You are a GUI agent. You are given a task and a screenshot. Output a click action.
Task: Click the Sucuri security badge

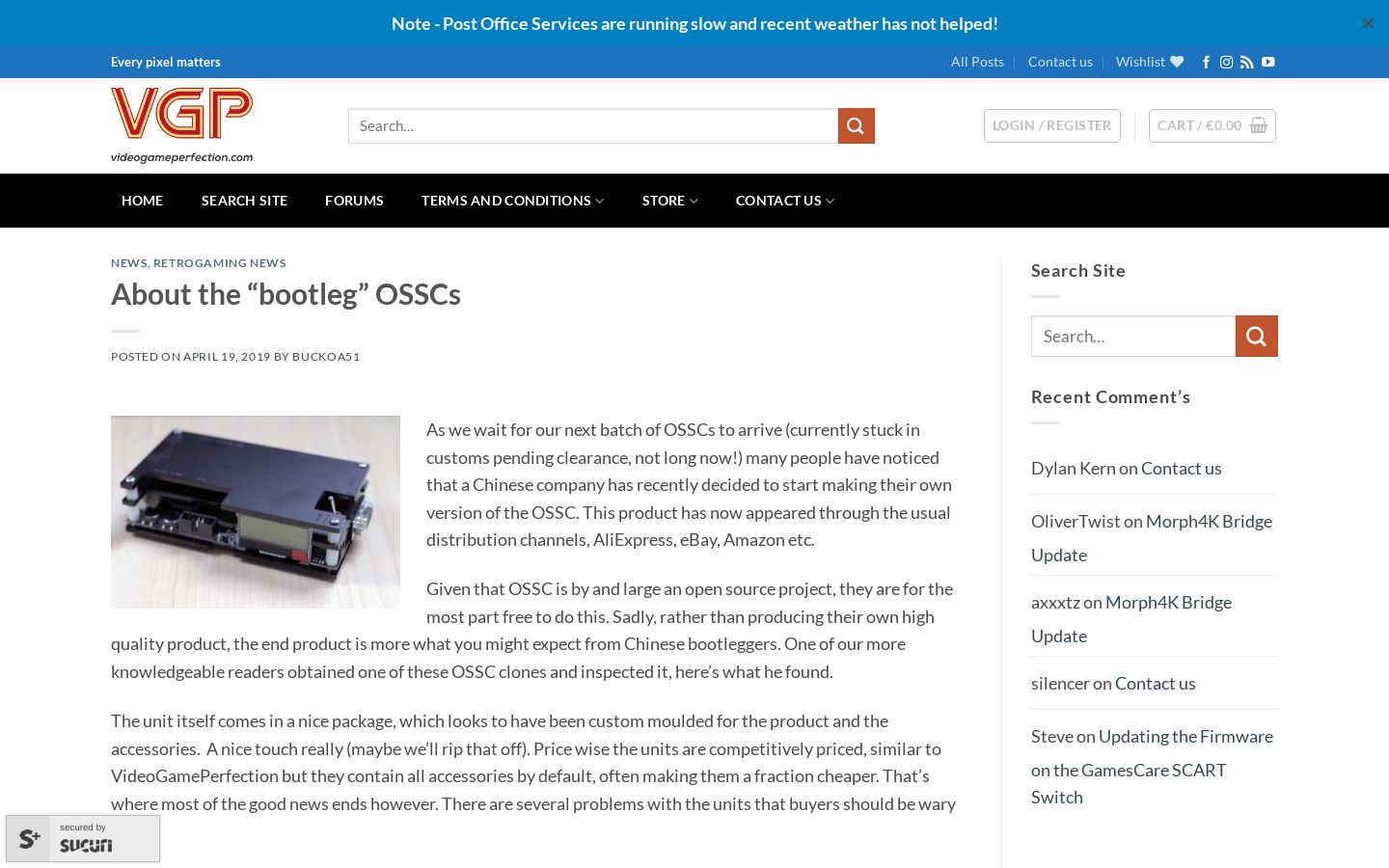click(x=83, y=838)
